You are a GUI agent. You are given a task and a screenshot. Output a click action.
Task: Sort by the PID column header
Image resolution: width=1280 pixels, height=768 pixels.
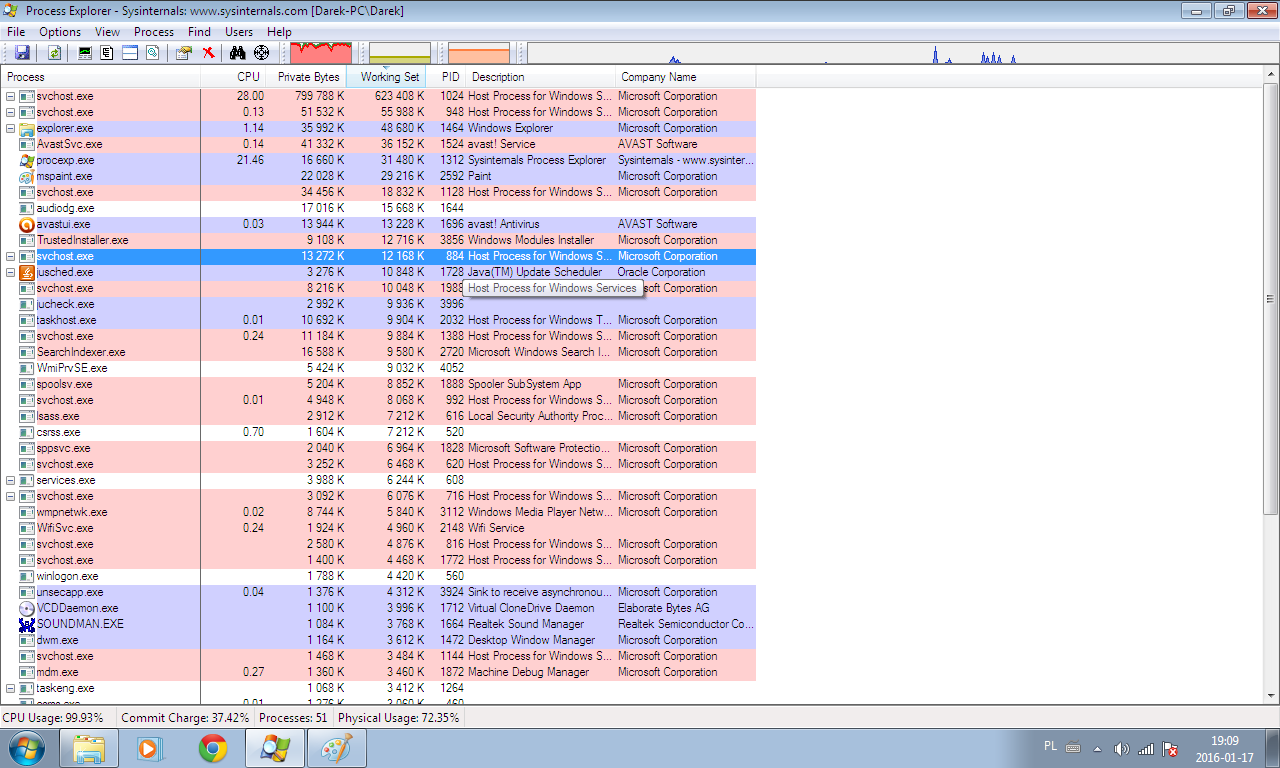[446, 77]
